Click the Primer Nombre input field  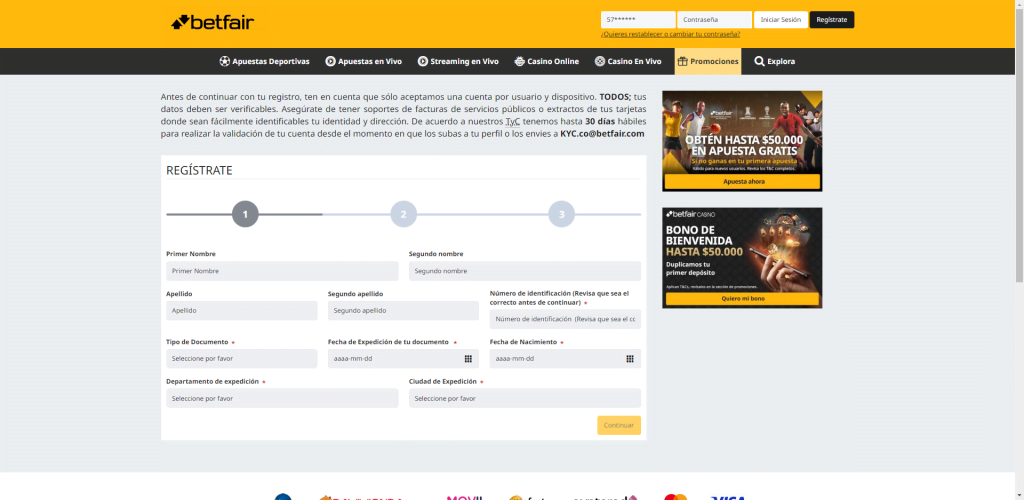point(282,271)
